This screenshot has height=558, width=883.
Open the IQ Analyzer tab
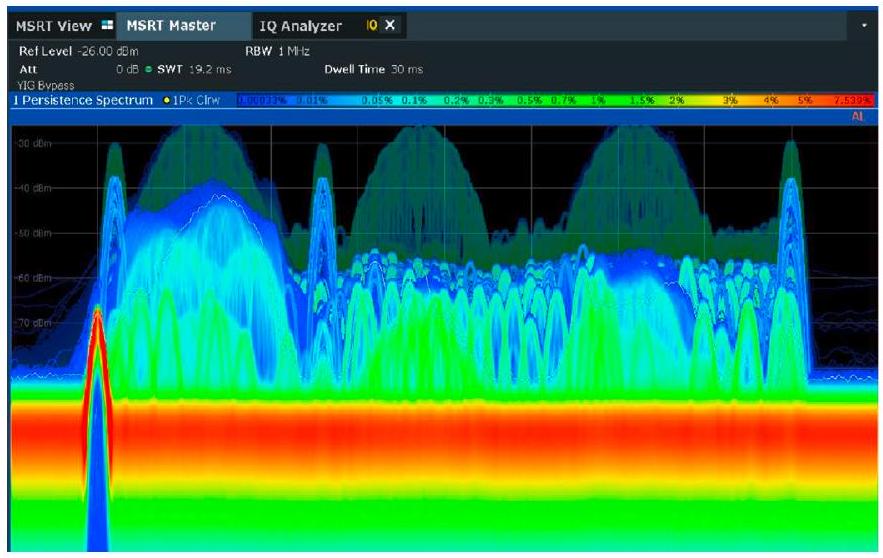pos(300,26)
